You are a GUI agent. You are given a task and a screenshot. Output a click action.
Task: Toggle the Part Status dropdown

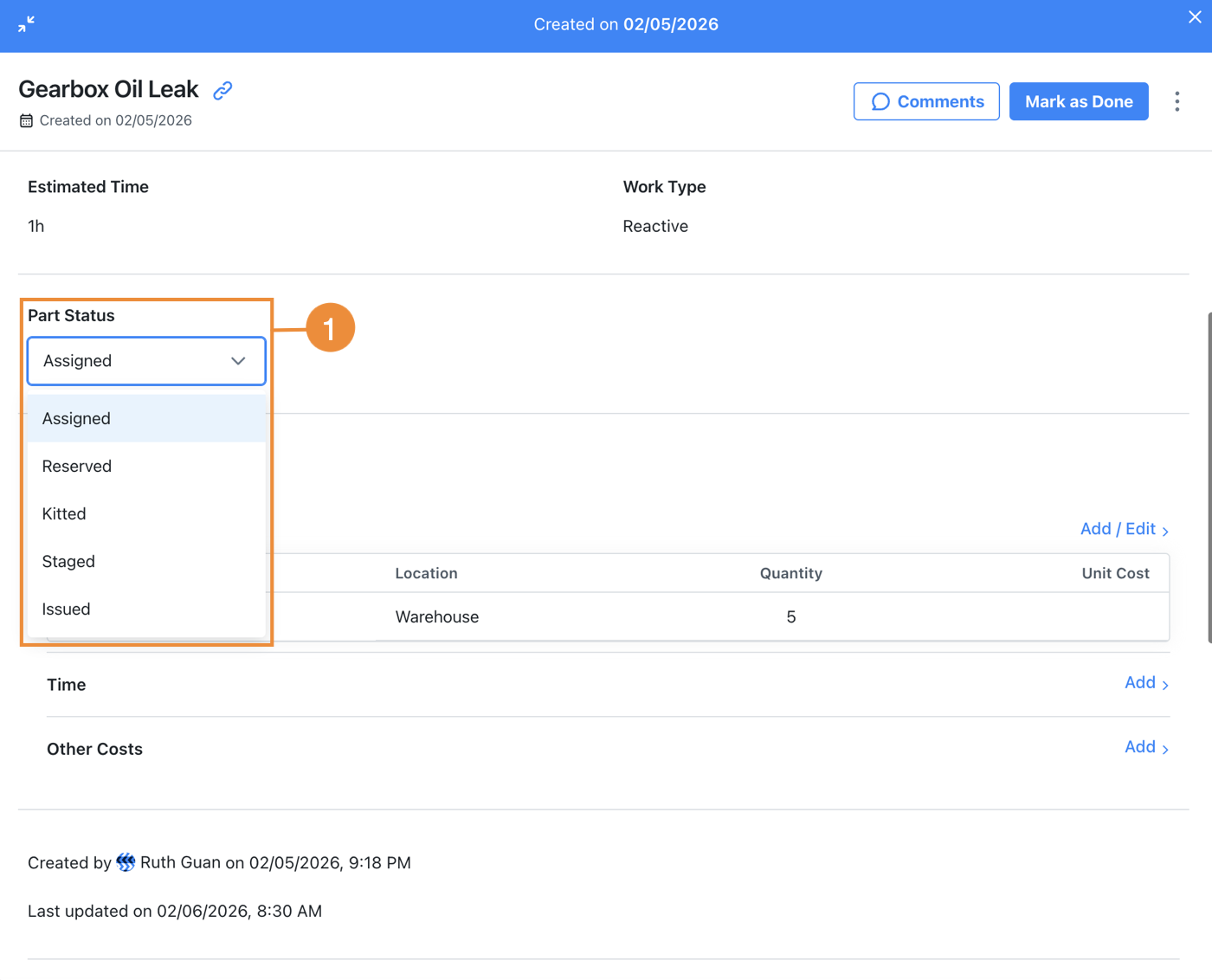[146, 361]
